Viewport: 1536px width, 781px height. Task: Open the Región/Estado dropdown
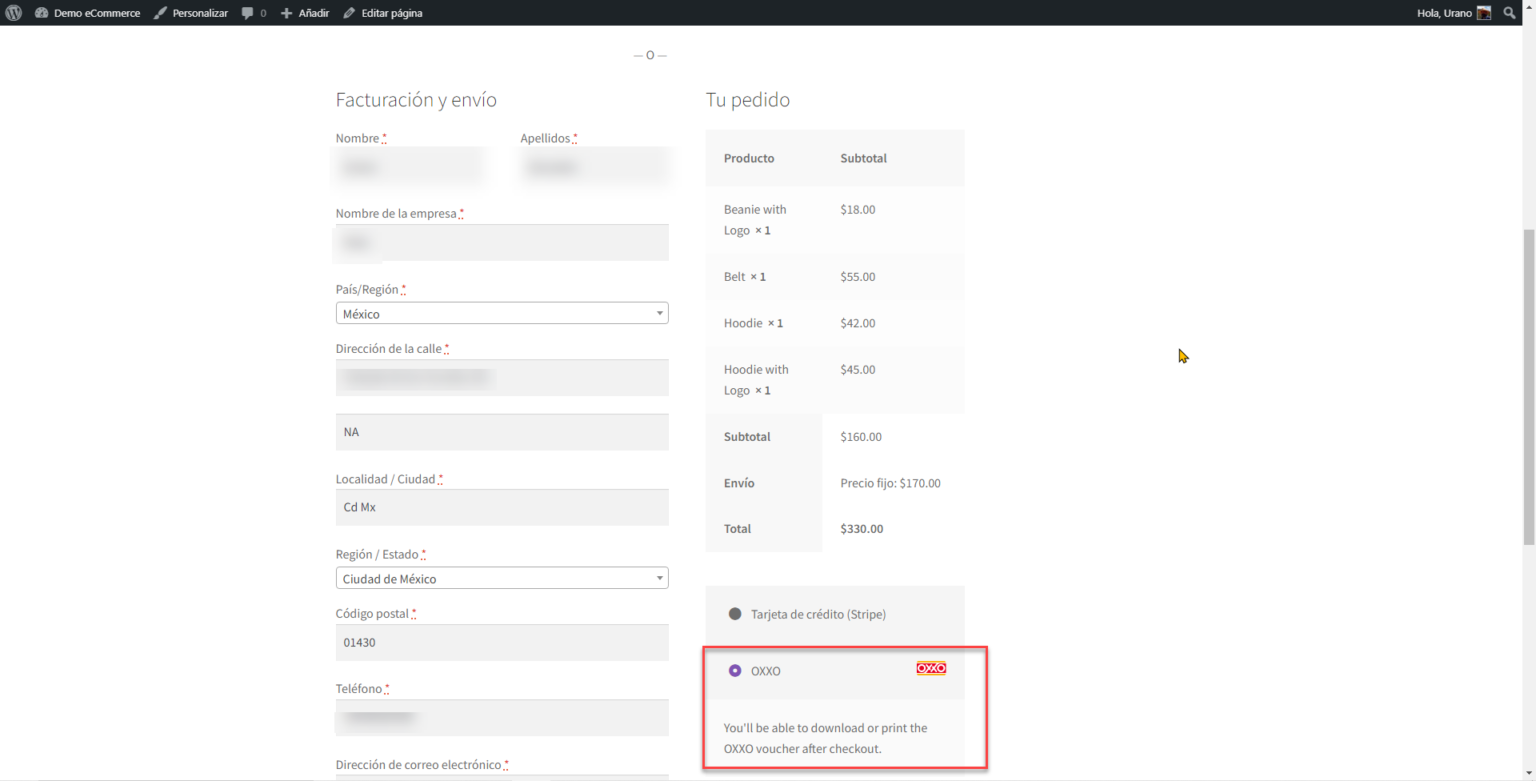502,578
